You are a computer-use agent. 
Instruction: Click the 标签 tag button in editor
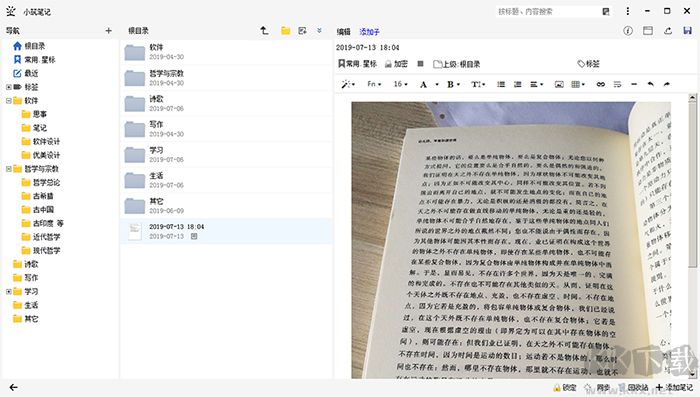pyautogui.click(x=588, y=64)
